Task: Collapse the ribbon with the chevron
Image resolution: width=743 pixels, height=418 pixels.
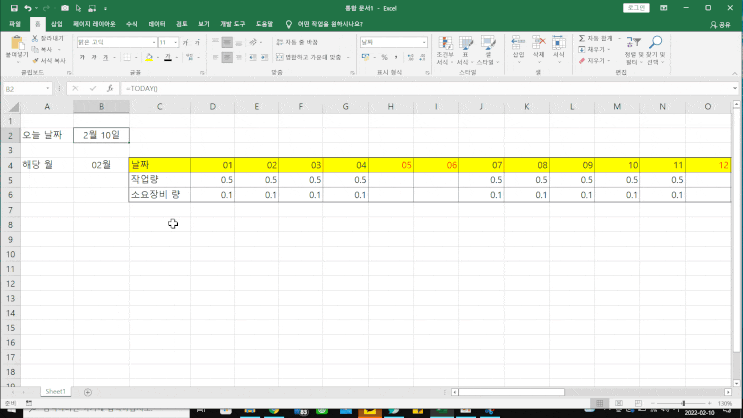Action: click(x=735, y=73)
